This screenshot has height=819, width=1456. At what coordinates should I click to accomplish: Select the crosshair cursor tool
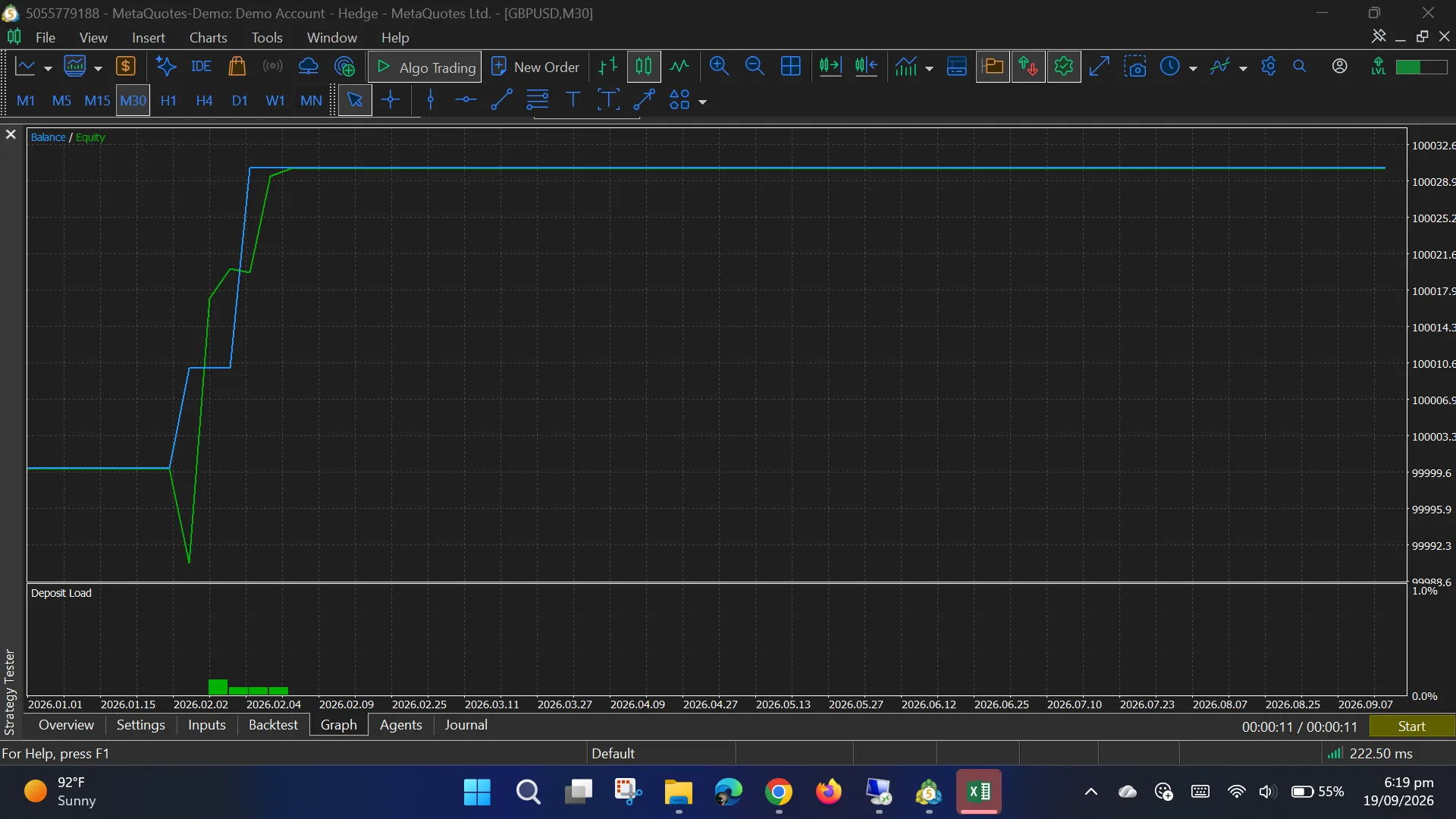coord(391,100)
